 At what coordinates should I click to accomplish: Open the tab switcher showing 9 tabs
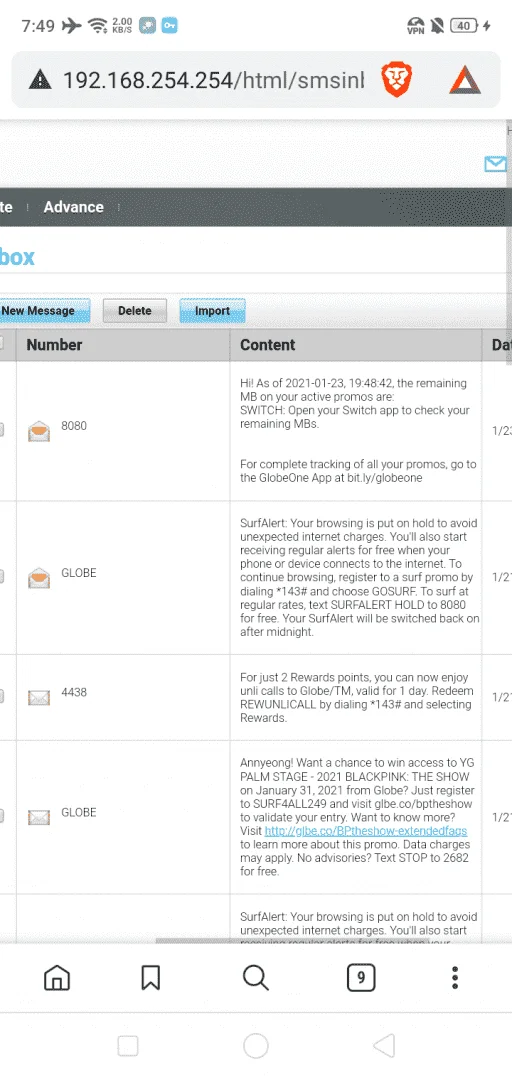click(x=361, y=977)
